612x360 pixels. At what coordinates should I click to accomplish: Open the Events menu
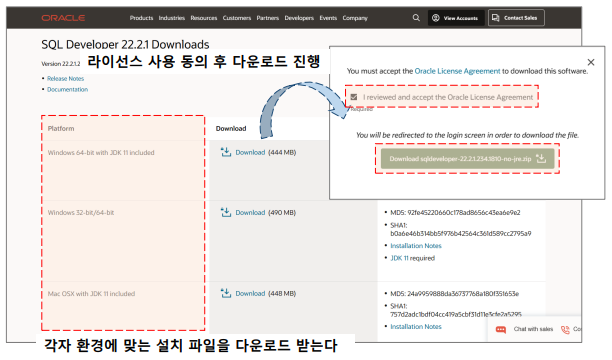pos(328,18)
